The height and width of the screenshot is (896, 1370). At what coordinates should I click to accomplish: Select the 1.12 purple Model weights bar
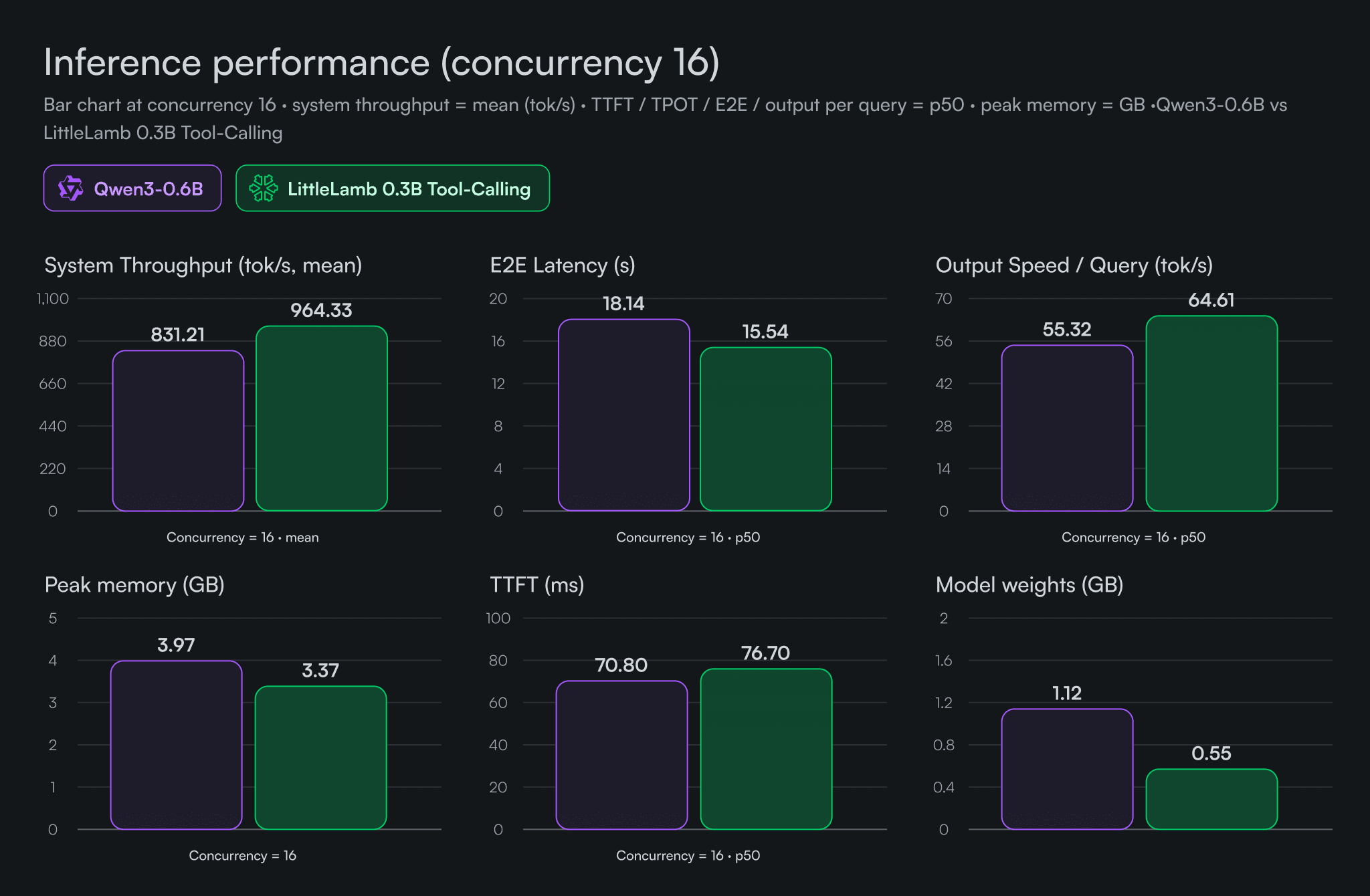[x=1067, y=769]
